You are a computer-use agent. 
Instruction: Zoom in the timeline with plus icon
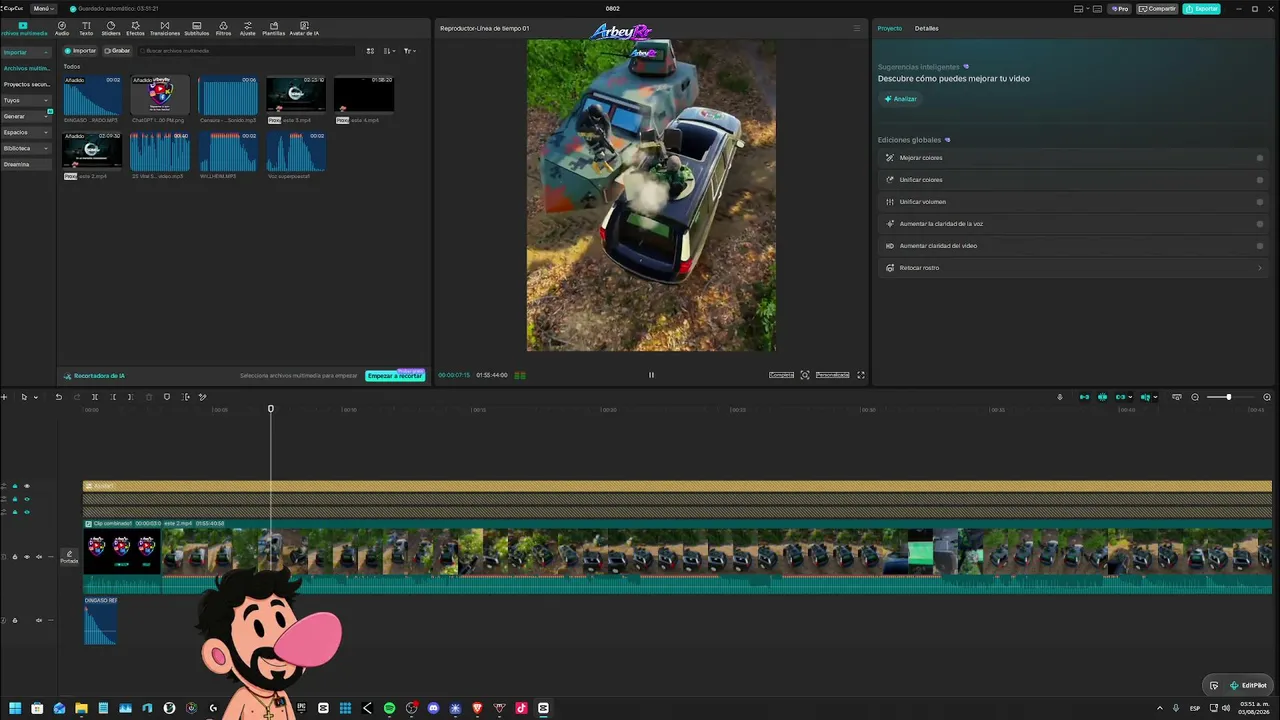coord(1267,397)
